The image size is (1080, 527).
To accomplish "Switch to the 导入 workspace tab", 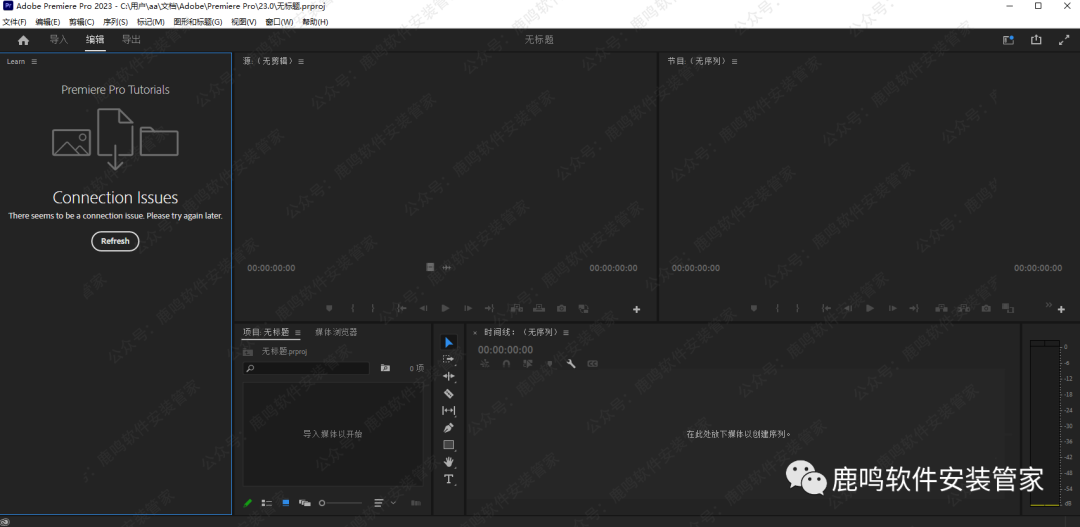I will (59, 39).
